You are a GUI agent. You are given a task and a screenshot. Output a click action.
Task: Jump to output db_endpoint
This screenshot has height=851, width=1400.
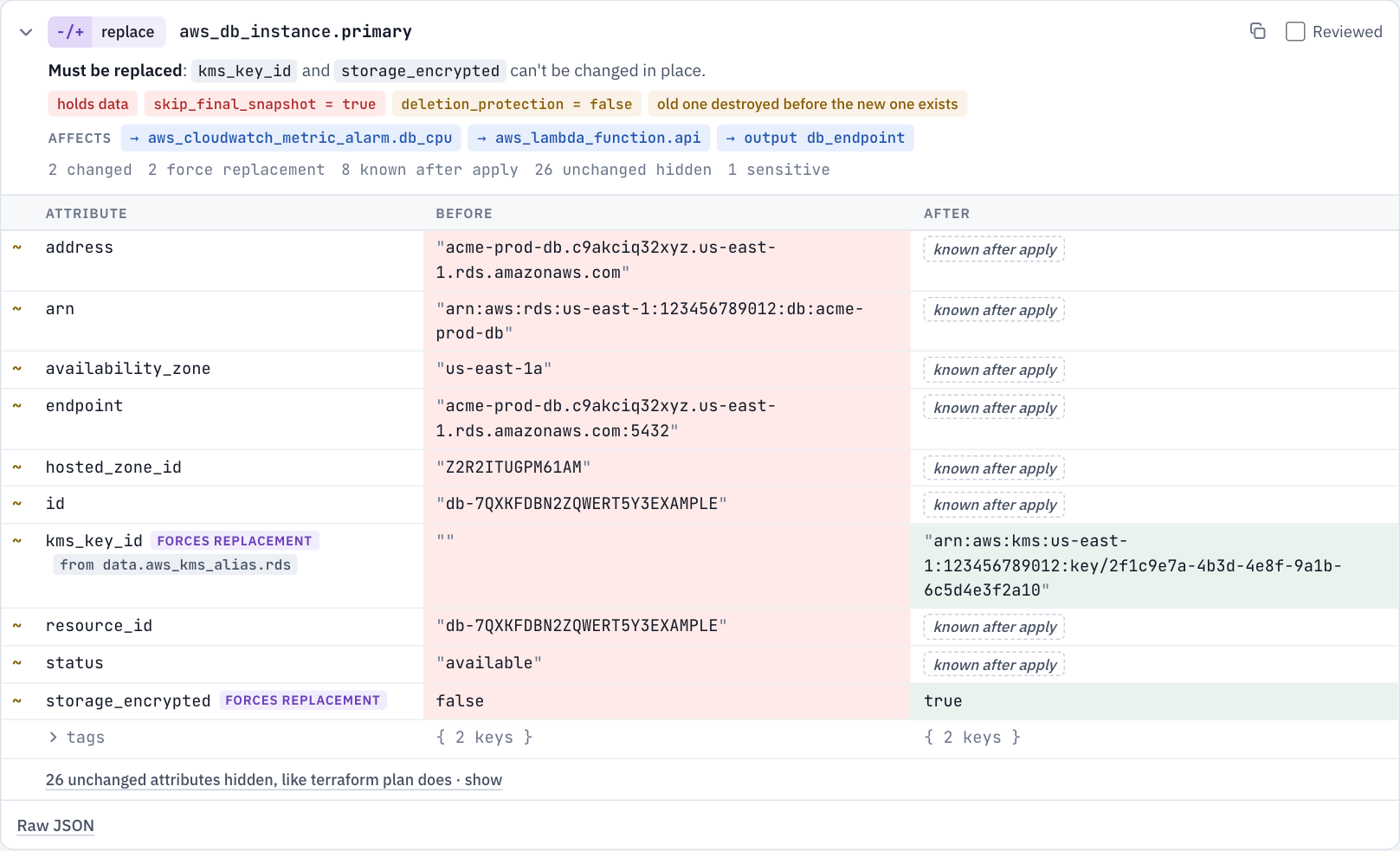click(816, 138)
